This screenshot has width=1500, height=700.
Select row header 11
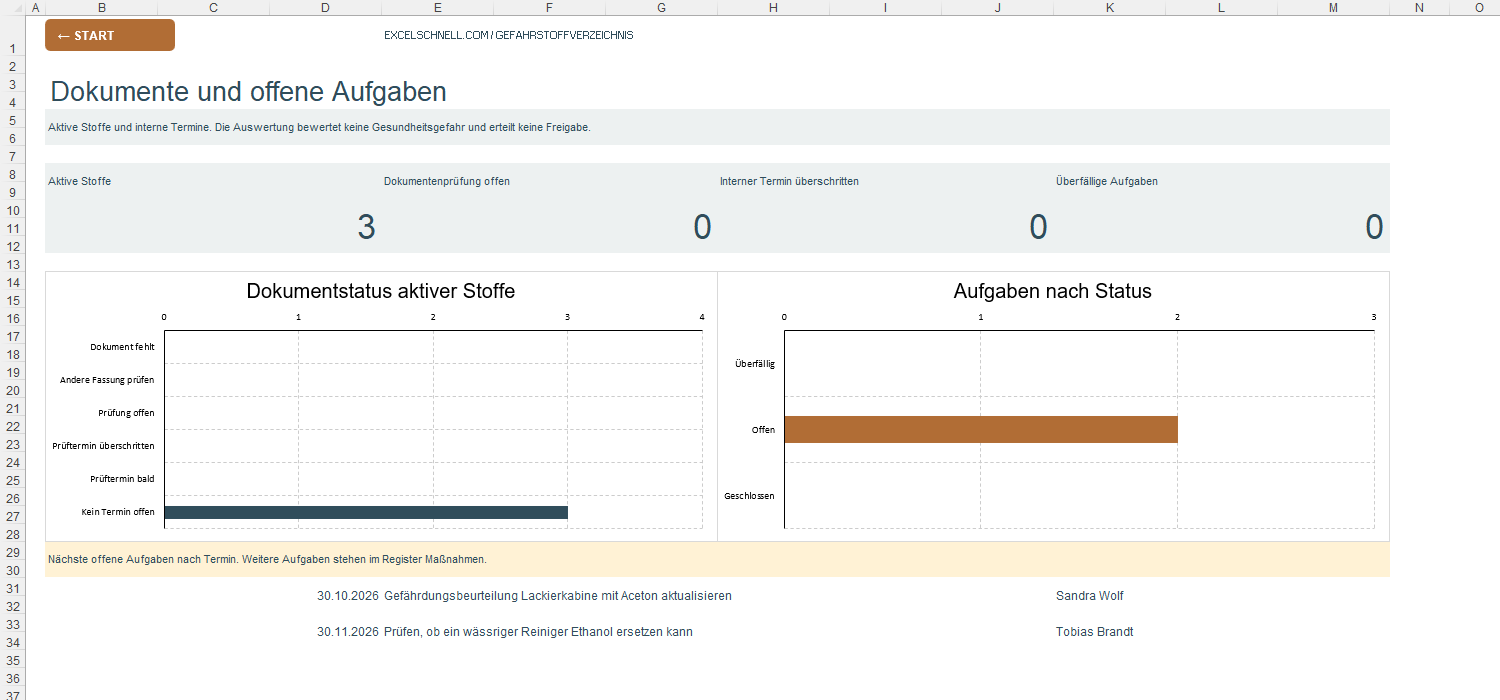click(x=13, y=228)
